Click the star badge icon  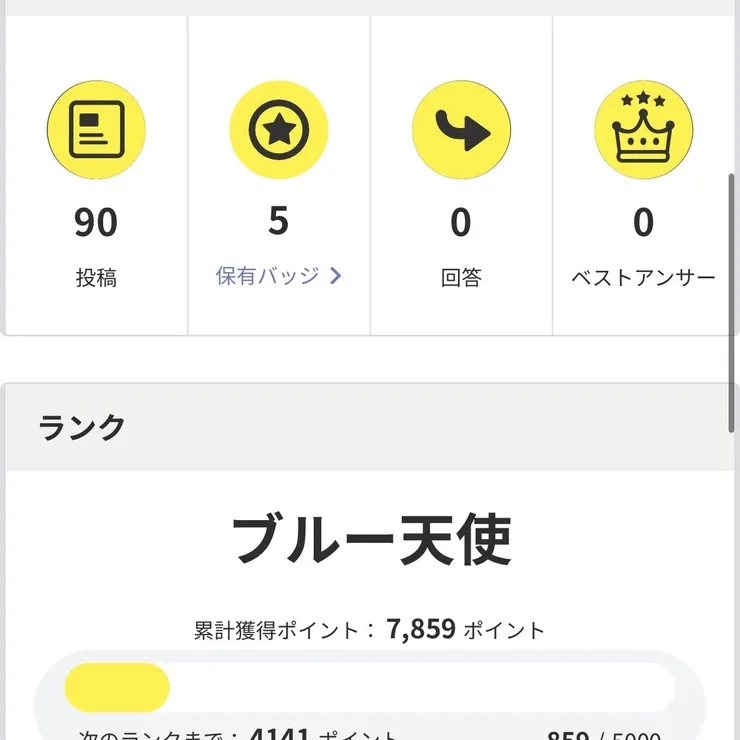(x=279, y=129)
